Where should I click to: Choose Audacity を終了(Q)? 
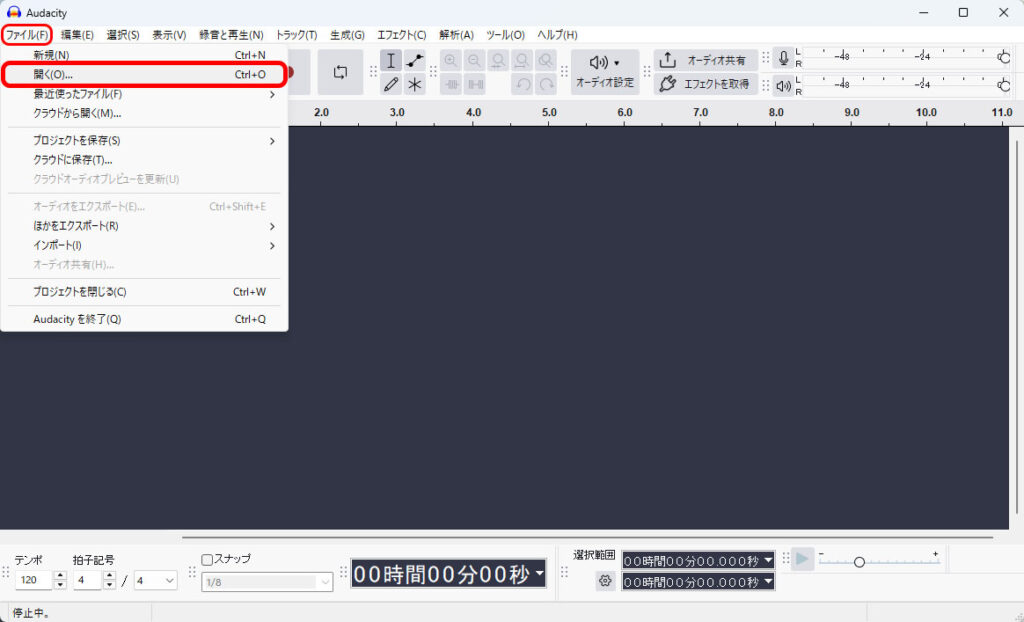click(x=144, y=319)
